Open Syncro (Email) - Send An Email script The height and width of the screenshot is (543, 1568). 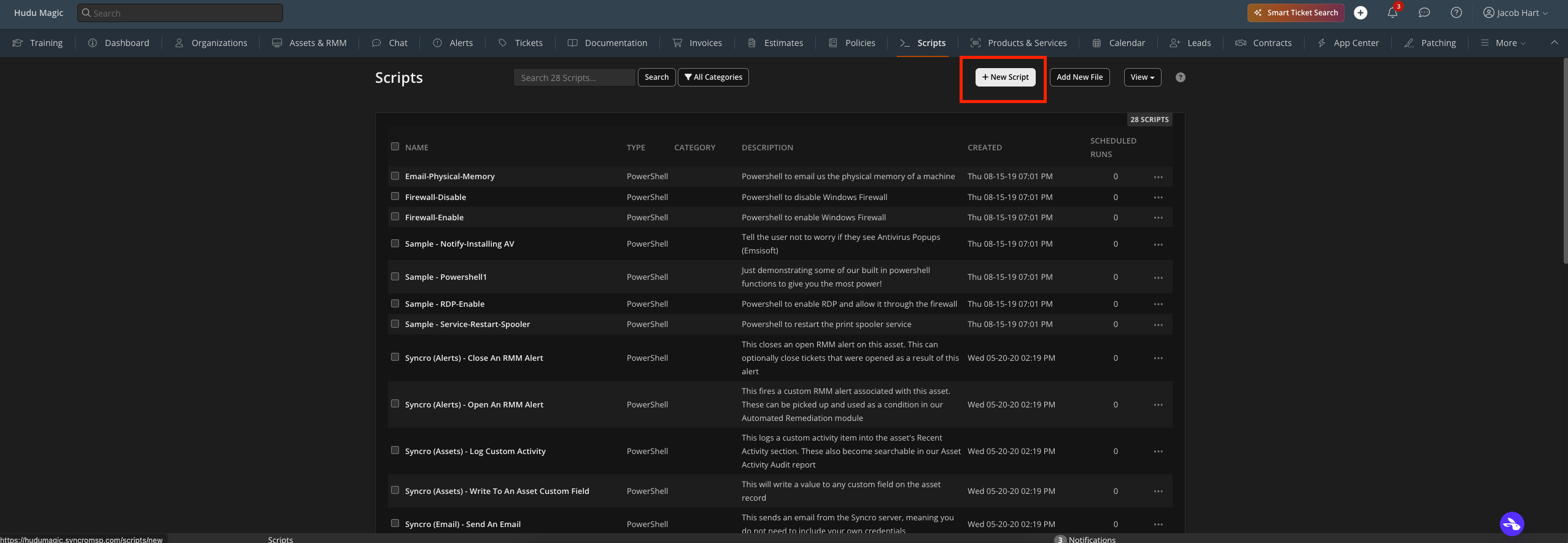462,525
